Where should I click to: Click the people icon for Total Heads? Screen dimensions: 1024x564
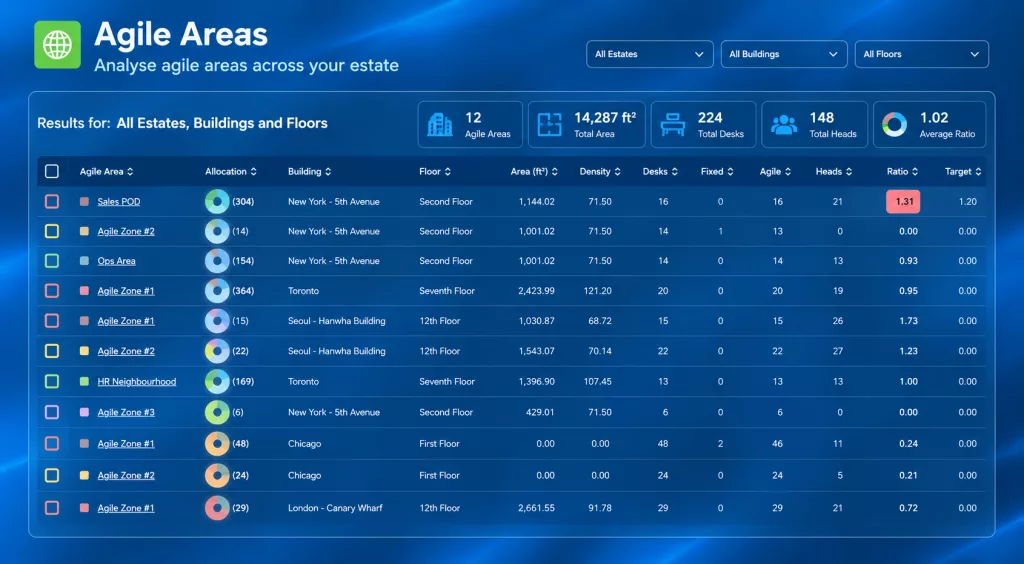tap(784, 124)
